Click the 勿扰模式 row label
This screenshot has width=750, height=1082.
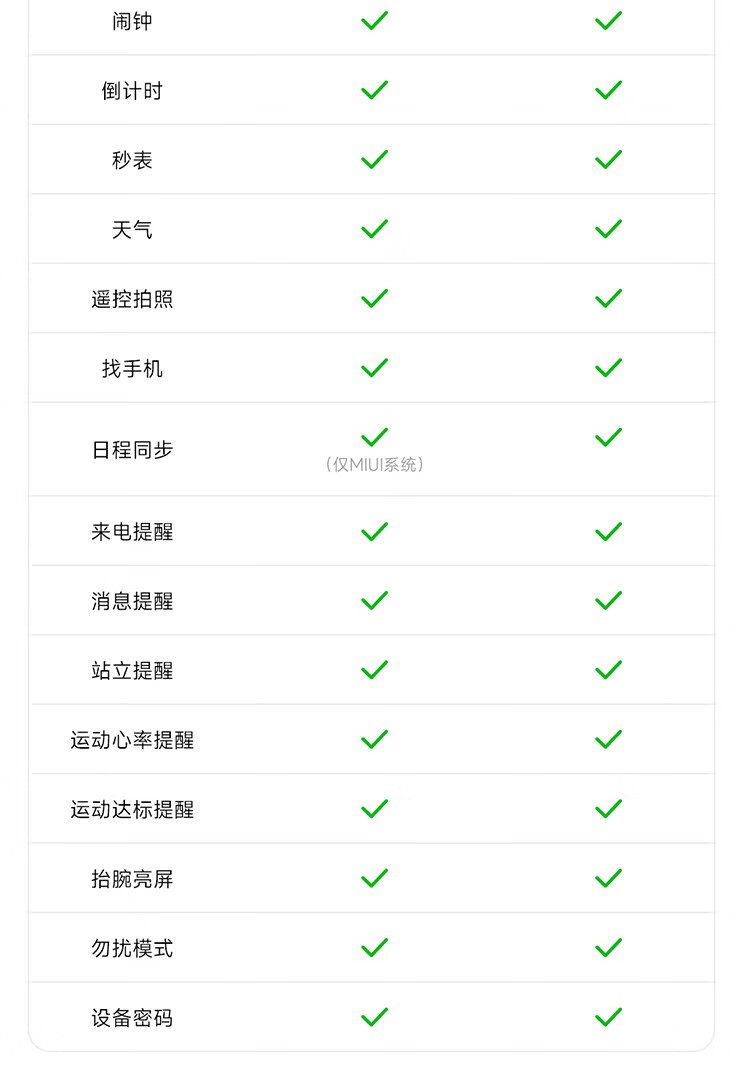pyautogui.click(x=132, y=948)
